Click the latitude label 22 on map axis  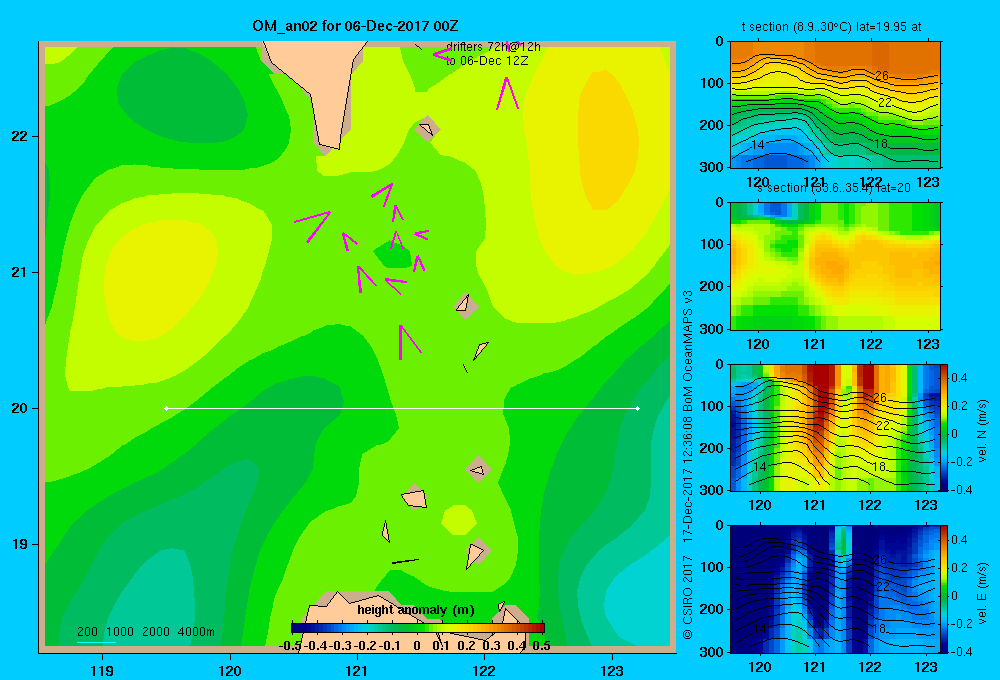(20, 136)
